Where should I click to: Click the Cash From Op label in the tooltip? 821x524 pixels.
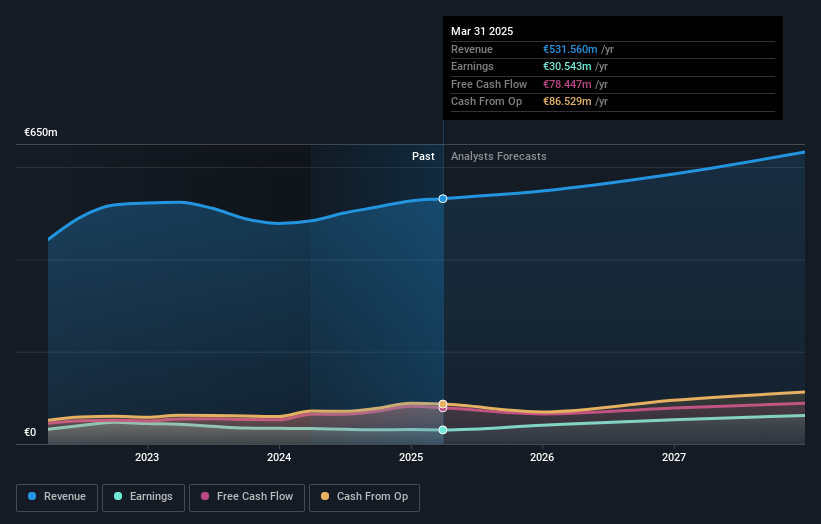coord(486,102)
